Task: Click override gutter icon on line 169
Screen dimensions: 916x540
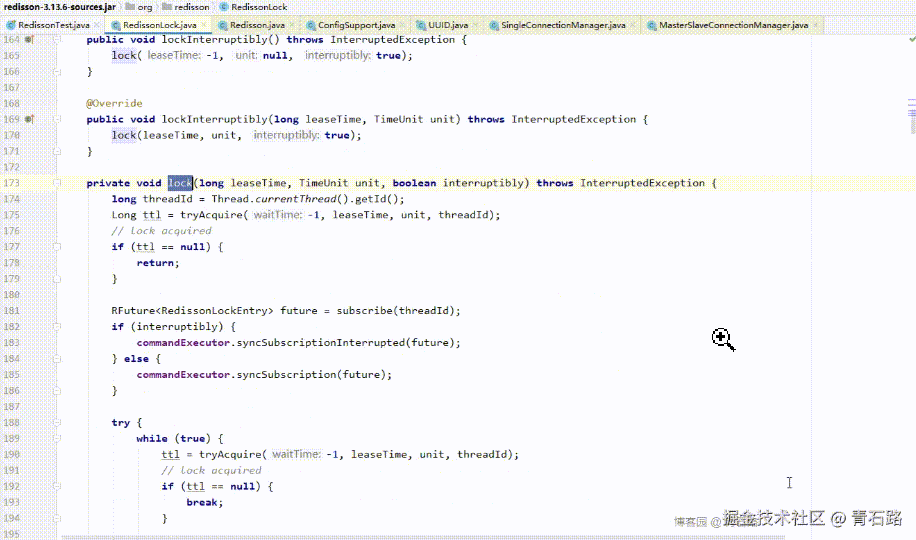Action: pos(29,119)
